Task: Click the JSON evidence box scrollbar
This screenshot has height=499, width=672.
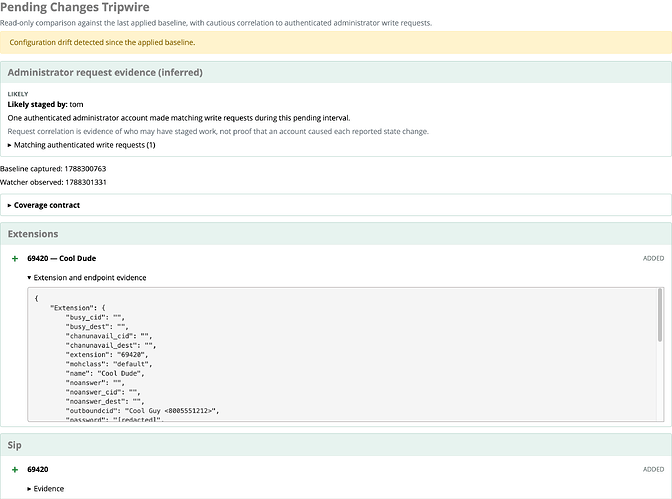Action: 660,315
